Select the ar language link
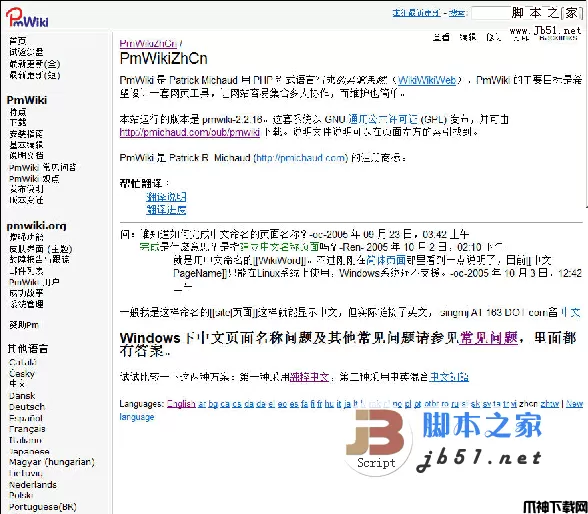Image resolution: width=588 pixels, height=514 pixels. (x=202, y=404)
